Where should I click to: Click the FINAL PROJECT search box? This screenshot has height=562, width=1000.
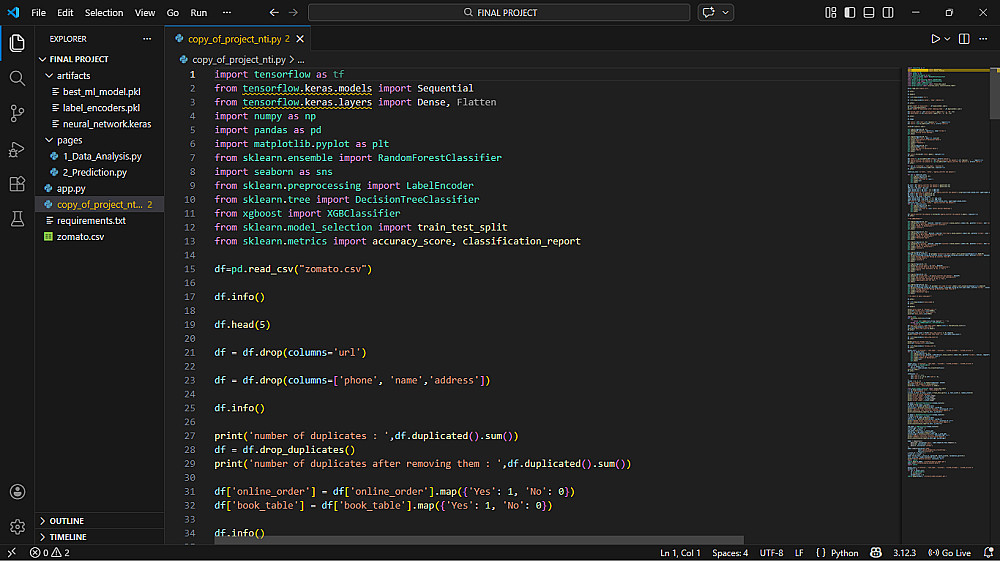tap(499, 12)
